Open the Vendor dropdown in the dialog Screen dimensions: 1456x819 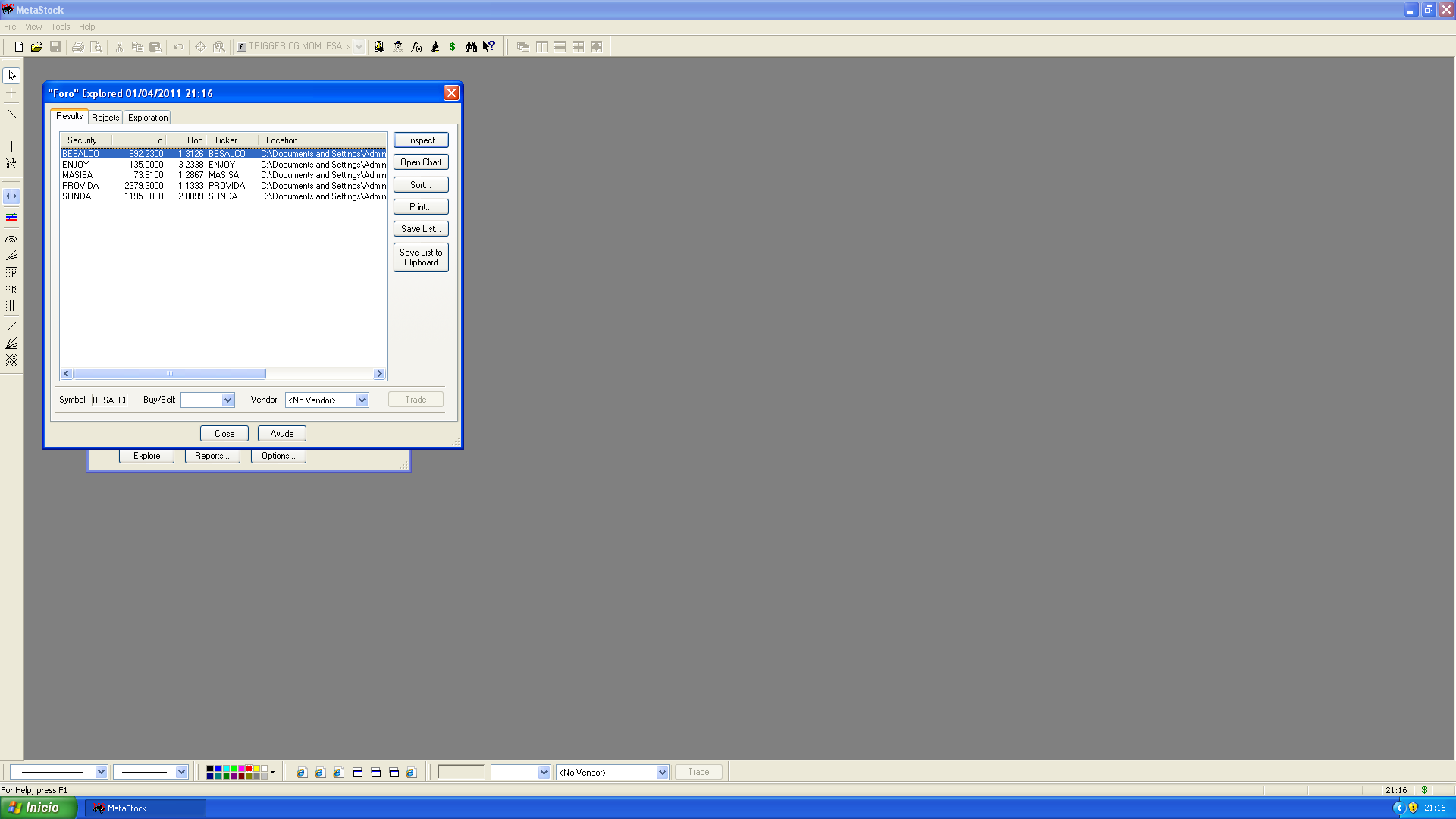pyautogui.click(x=362, y=400)
